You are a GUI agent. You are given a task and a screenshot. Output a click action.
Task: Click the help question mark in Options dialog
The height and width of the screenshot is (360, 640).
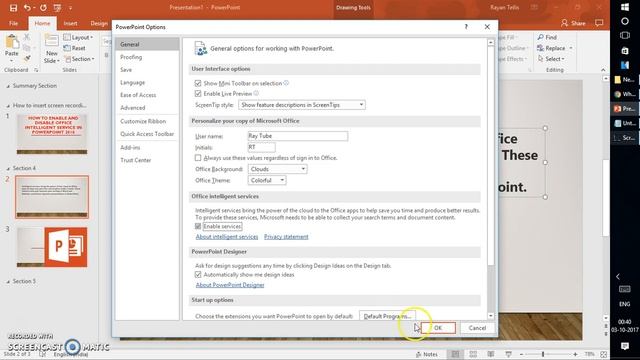coord(466,27)
